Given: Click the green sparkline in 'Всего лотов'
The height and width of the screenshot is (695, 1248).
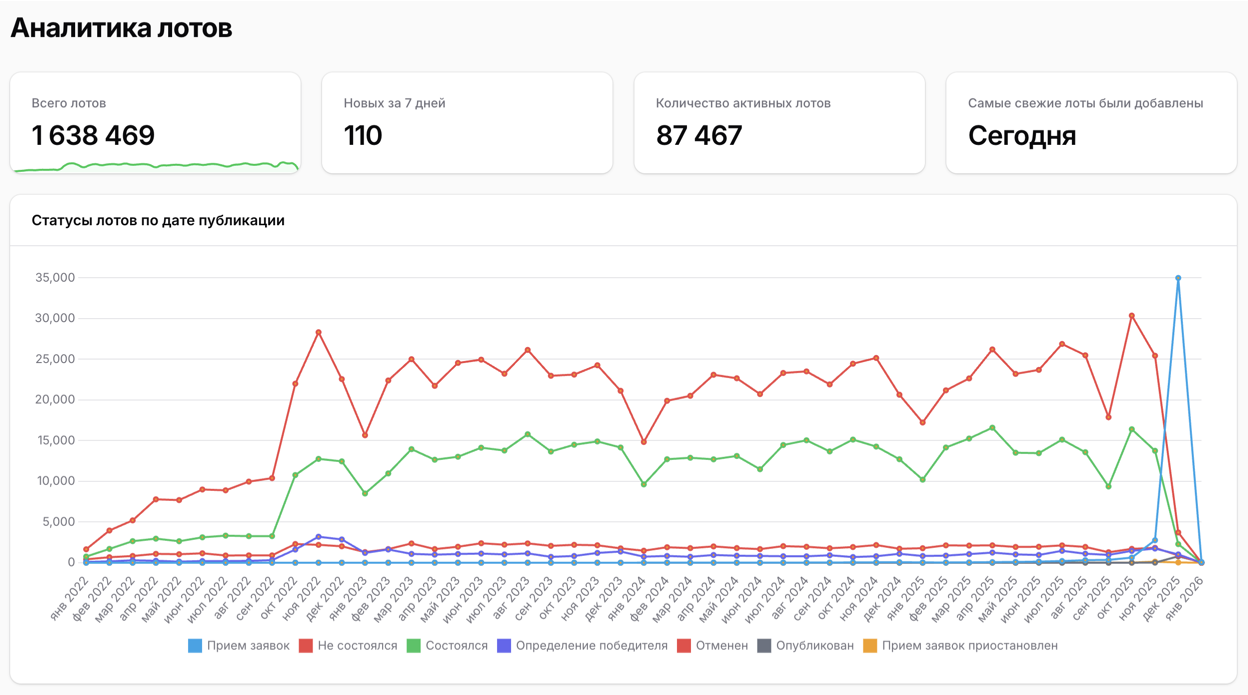Looking at the screenshot, I should pyautogui.click(x=155, y=165).
